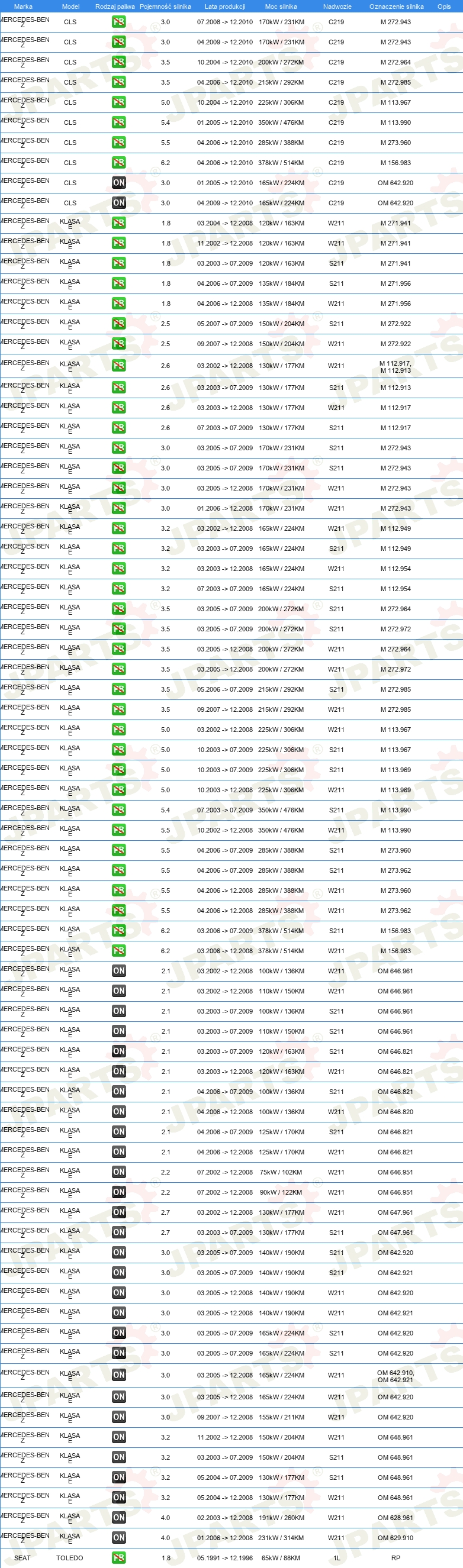The height and width of the screenshot is (1568, 463).
Task: Click the Pojemność silnika column header
Action: pyautogui.click(x=165, y=7)
